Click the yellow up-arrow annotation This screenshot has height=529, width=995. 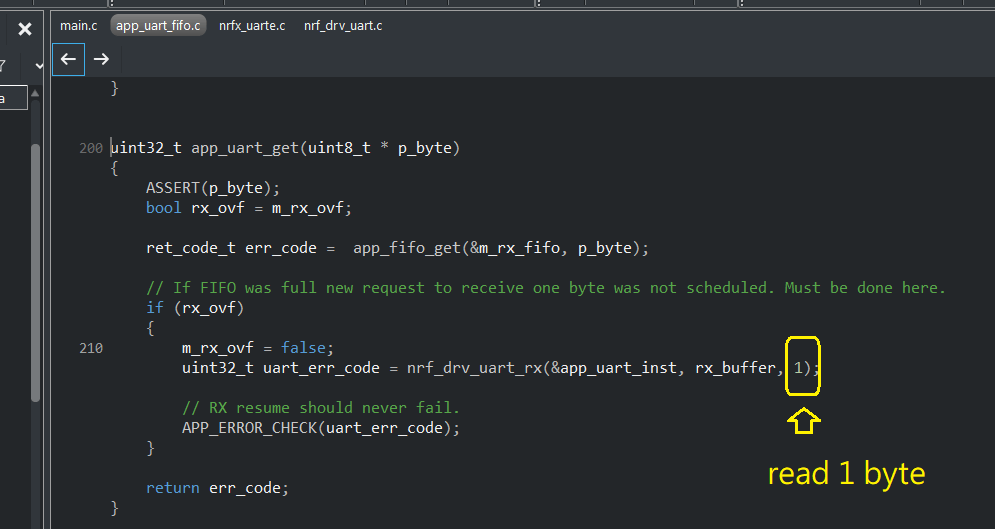804,421
